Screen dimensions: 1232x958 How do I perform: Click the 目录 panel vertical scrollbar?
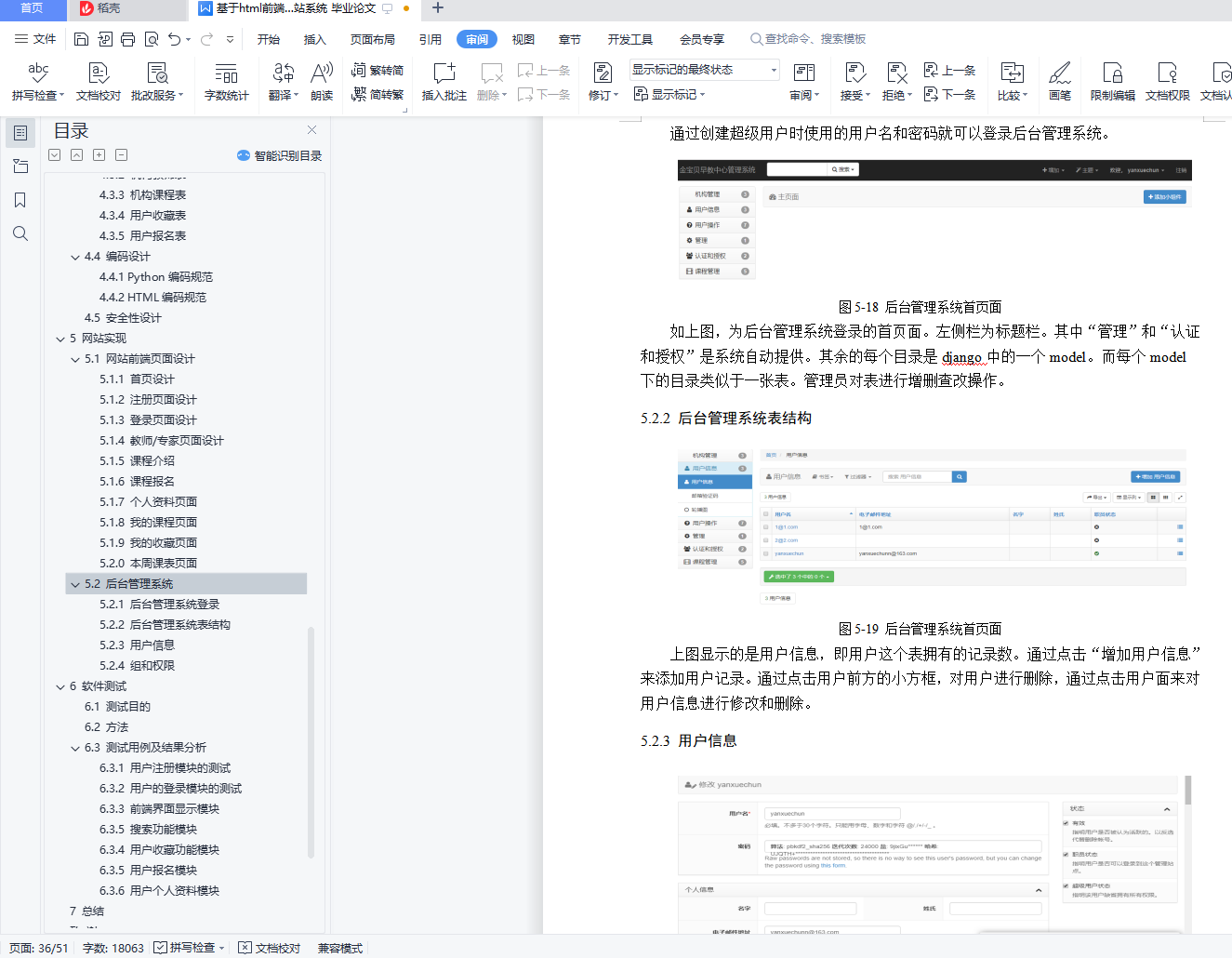[311, 742]
